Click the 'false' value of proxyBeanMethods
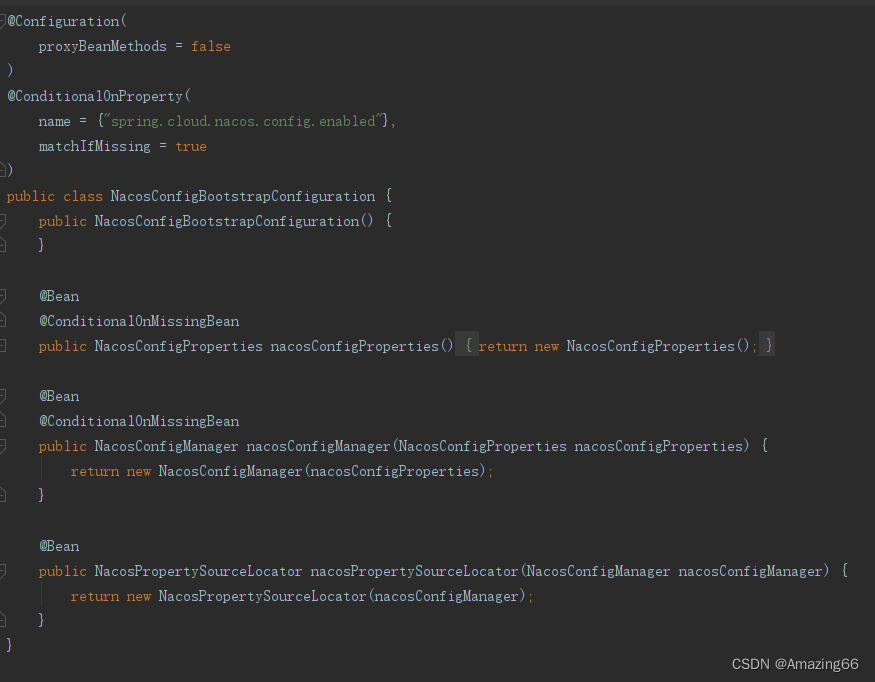The image size is (875, 682). 211,46
